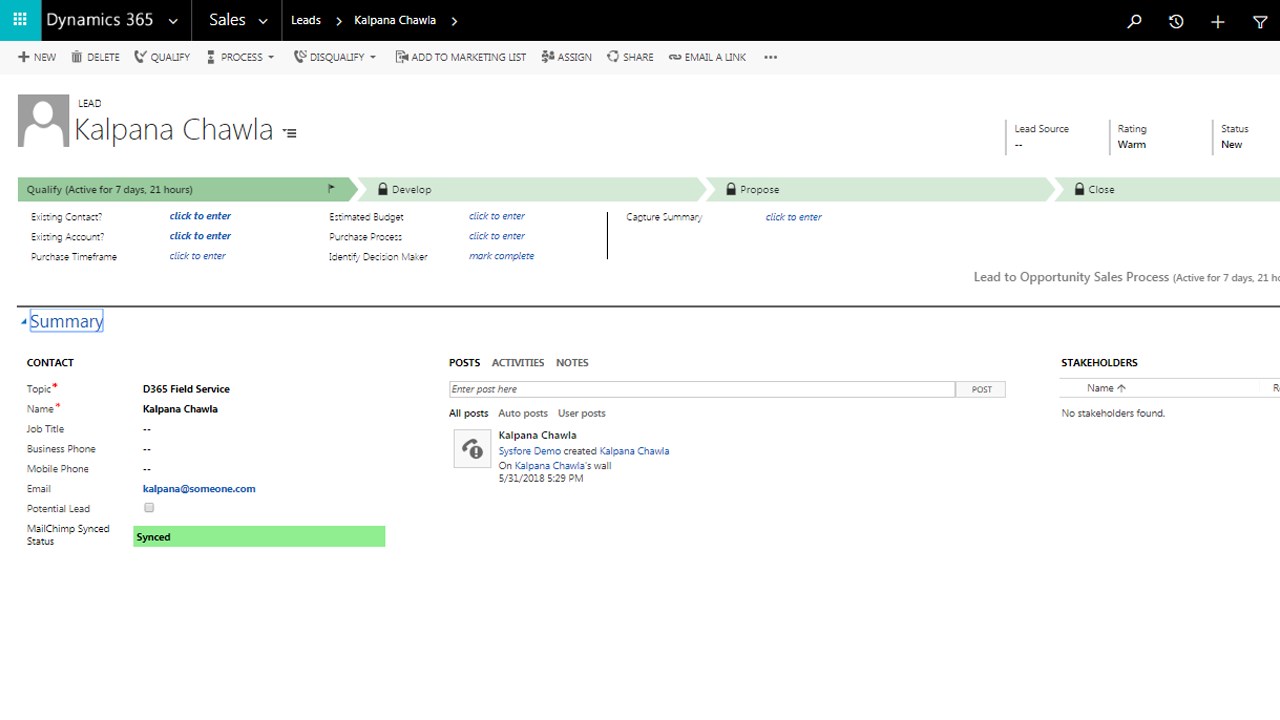
Task: Open recently viewed history icon
Action: [1176, 21]
